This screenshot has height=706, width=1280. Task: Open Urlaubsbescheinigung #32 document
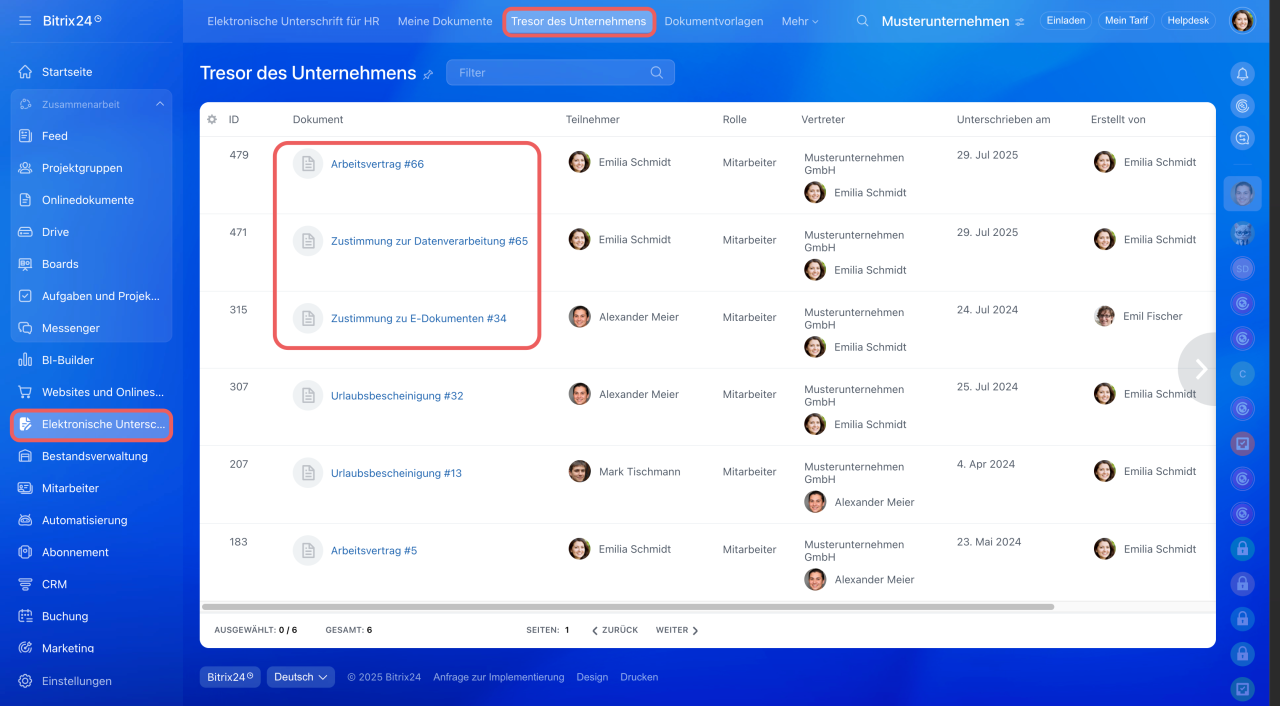pyautogui.click(x=397, y=396)
